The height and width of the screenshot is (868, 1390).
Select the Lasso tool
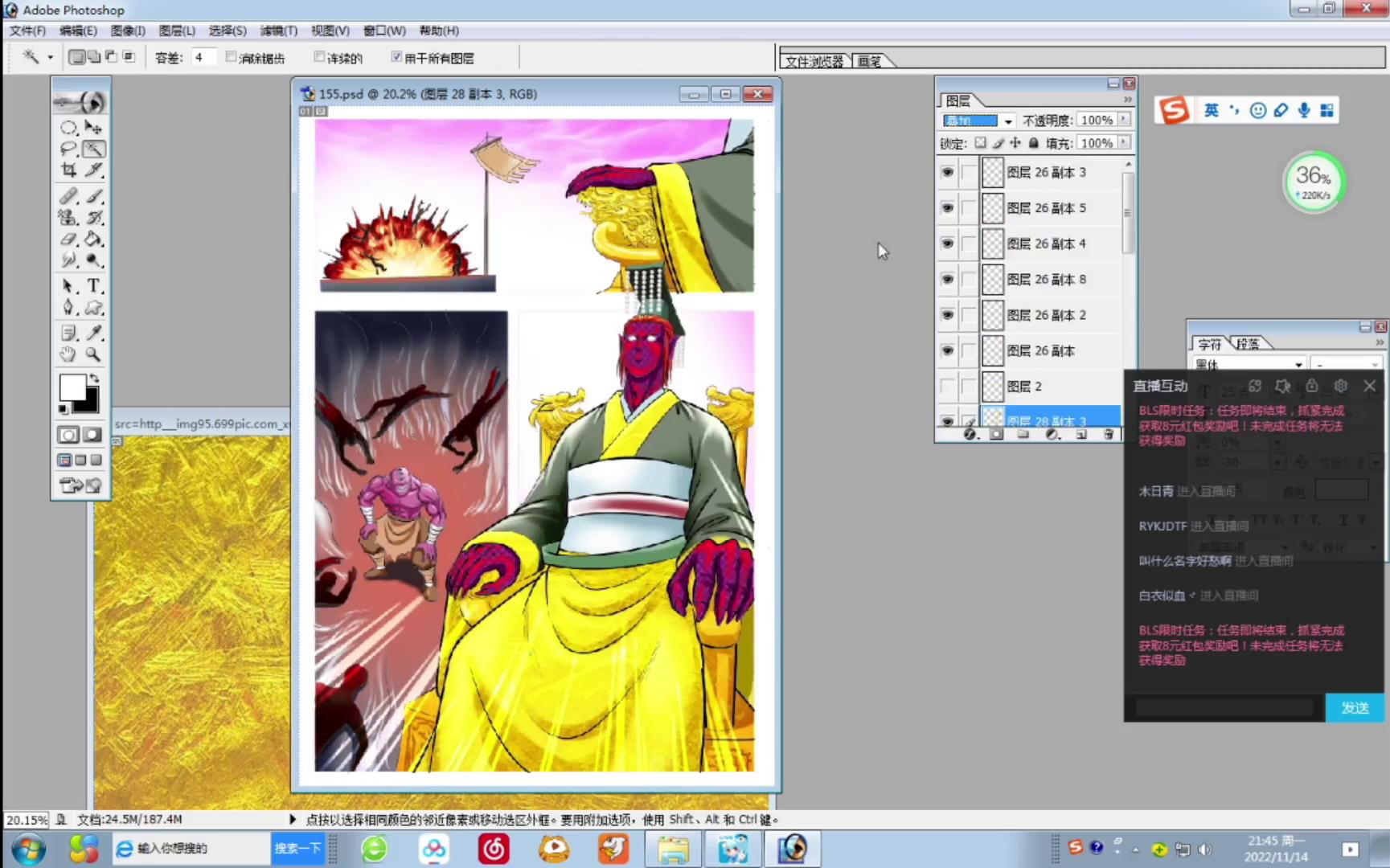pos(69,149)
